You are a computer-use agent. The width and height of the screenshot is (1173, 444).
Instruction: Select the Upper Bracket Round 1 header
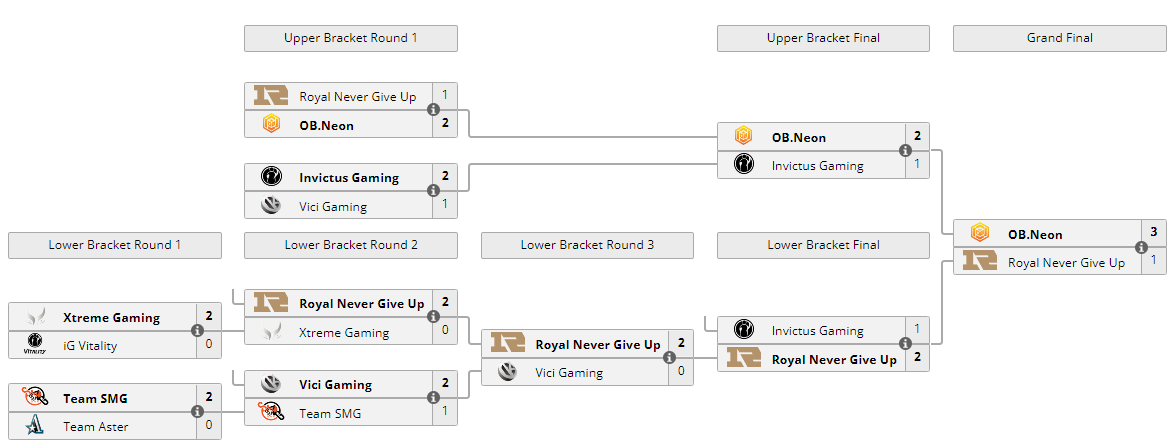350,38
